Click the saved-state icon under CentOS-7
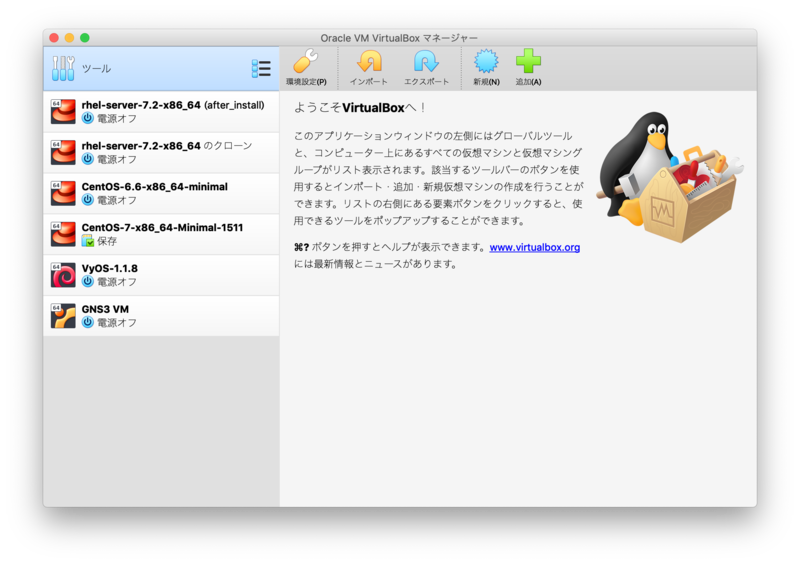 click(88, 240)
